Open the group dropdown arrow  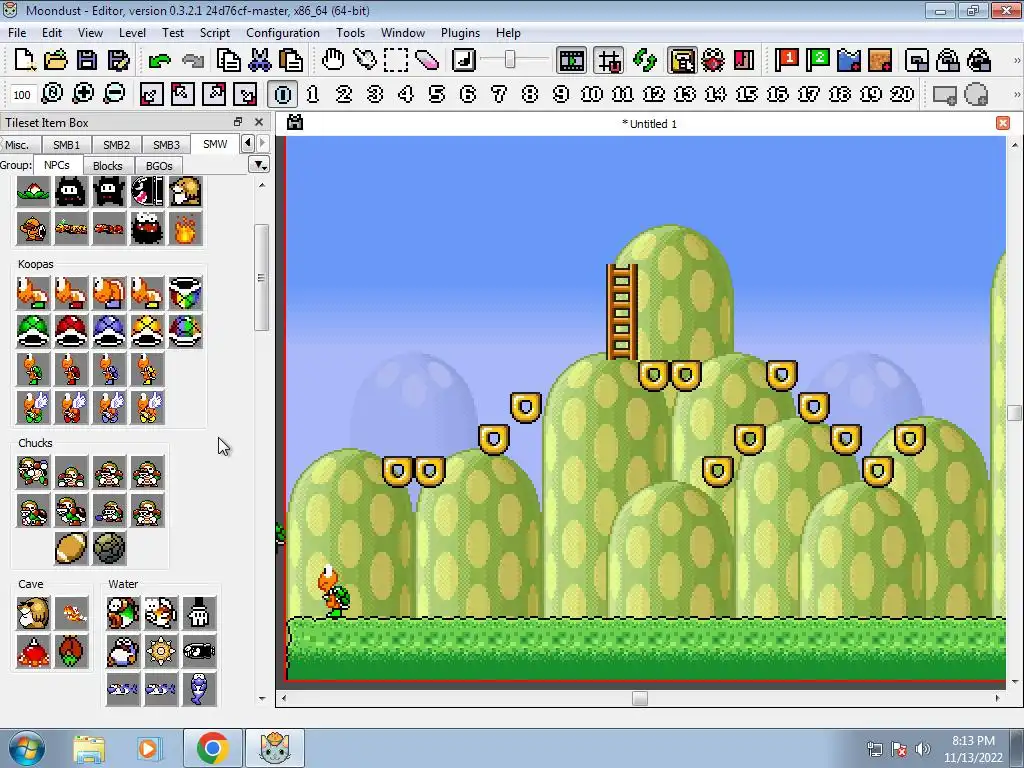click(260, 165)
